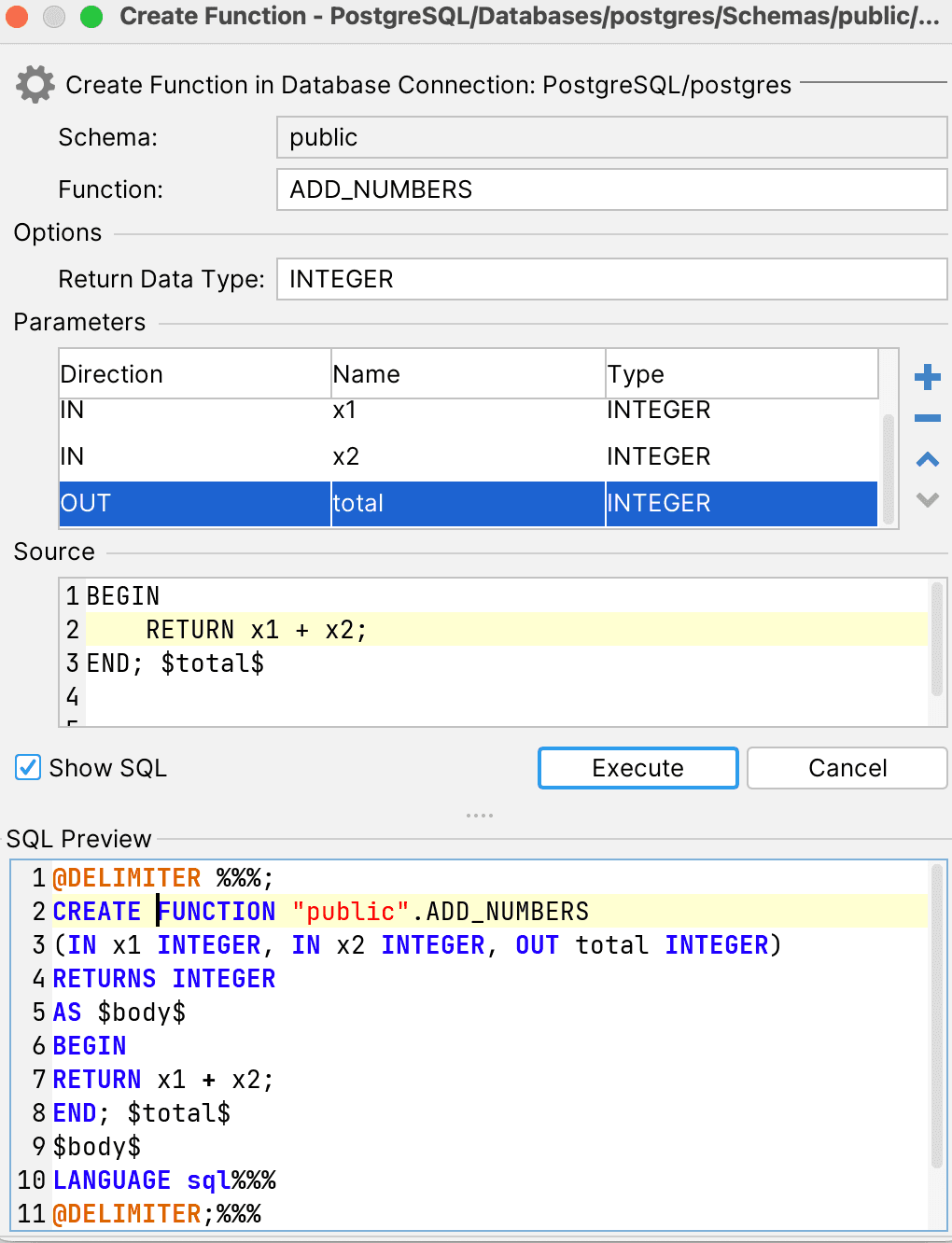Image resolution: width=952 pixels, height=1243 pixels.
Task: Remove selected parameter with minus icon
Action: pyautogui.click(x=927, y=419)
